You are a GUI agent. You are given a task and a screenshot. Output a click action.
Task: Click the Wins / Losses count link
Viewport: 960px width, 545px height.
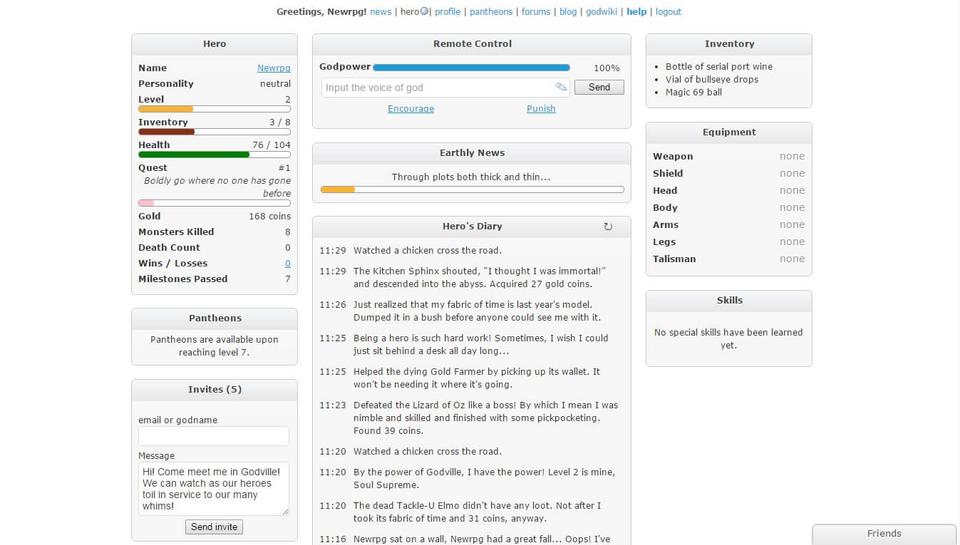click(x=287, y=264)
